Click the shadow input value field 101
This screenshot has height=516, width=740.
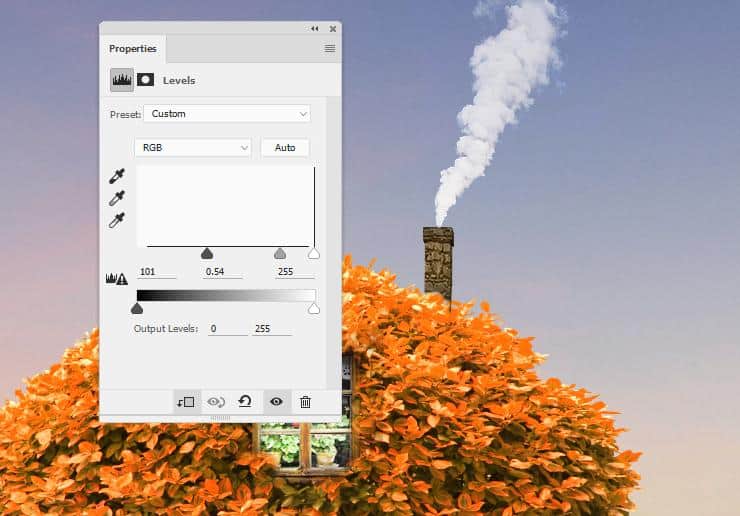point(155,271)
